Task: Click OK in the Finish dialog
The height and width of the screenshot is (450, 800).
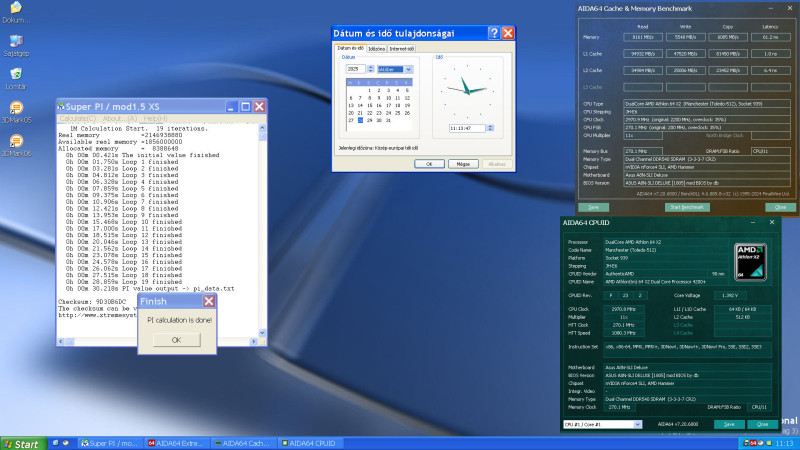Action: pyautogui.click(x=177, y=340)
